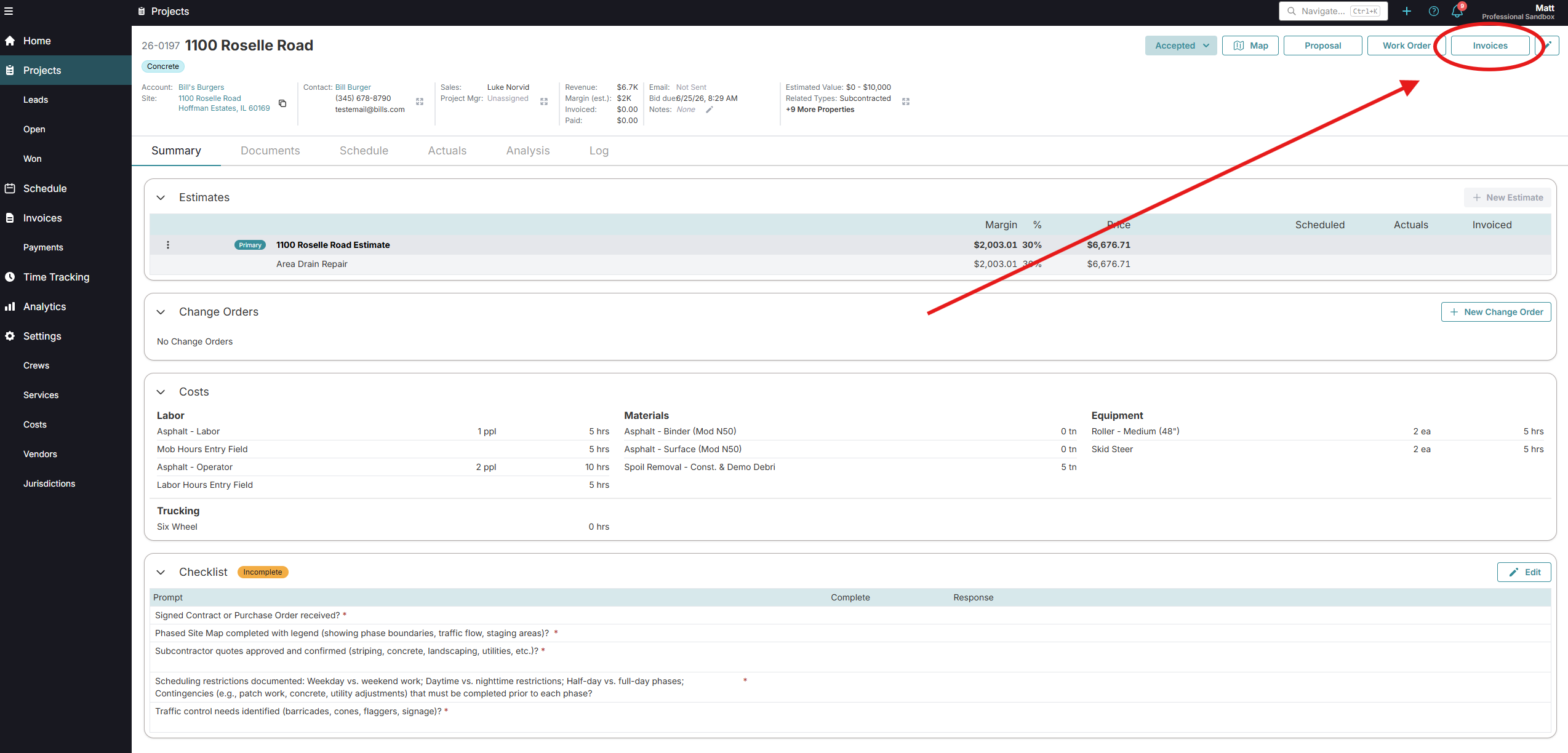Switch to the Schedule tab
The image size is (1568, 753).
click(x=364, y=151)
